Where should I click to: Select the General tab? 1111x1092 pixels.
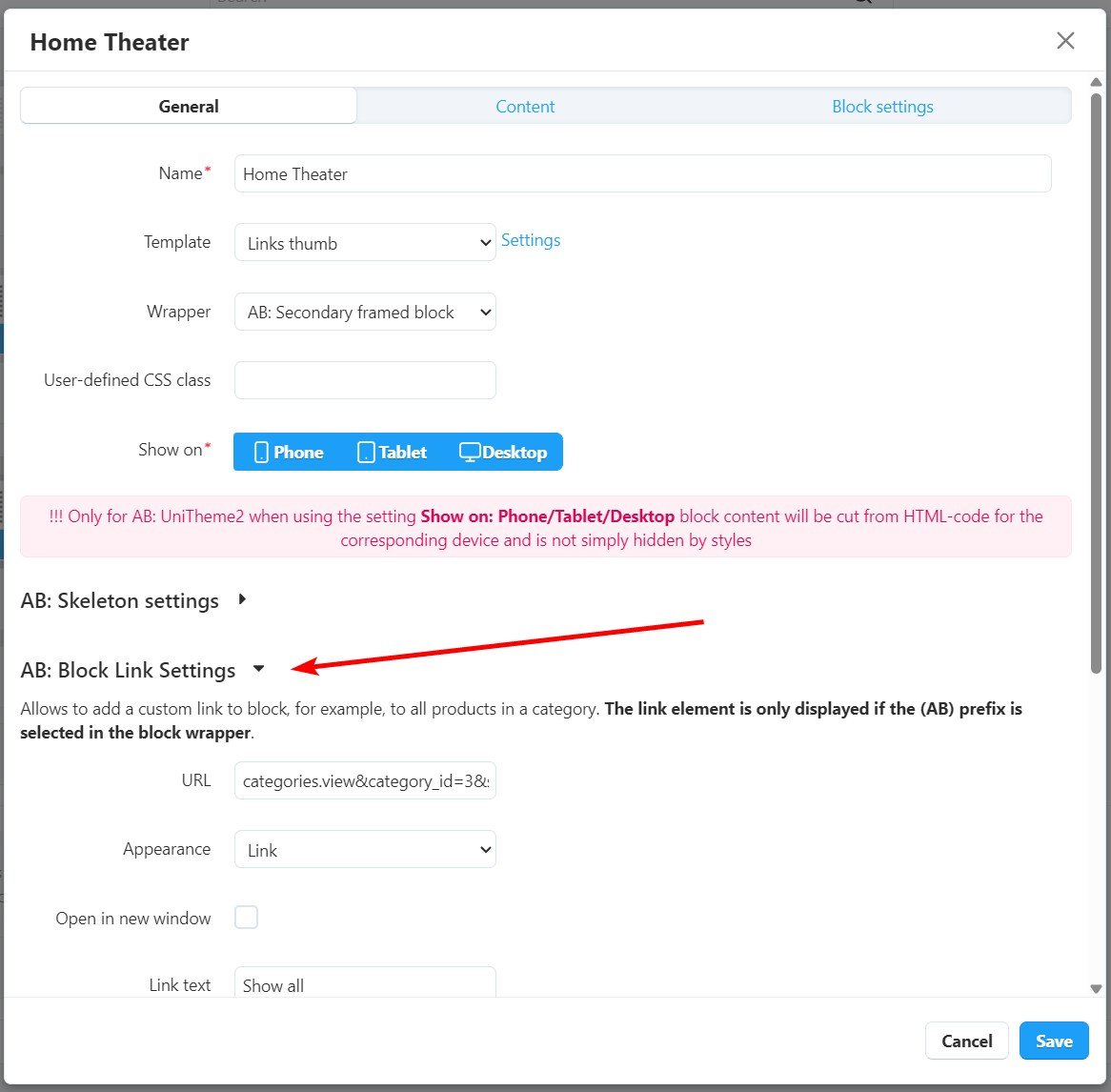[x=189, y=107]
